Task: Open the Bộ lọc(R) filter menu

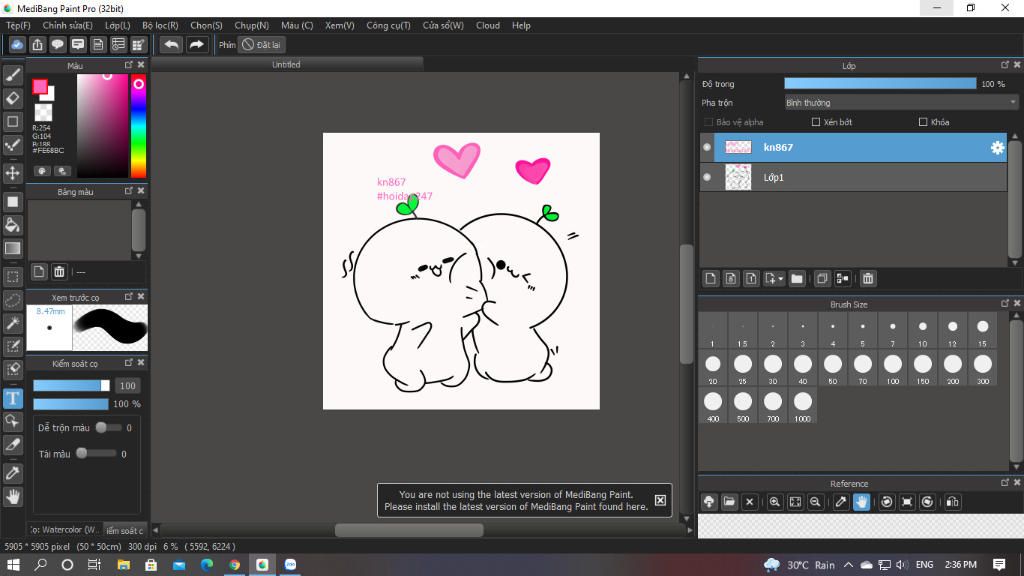Action: pyautogui.click(x=160, y=25)
